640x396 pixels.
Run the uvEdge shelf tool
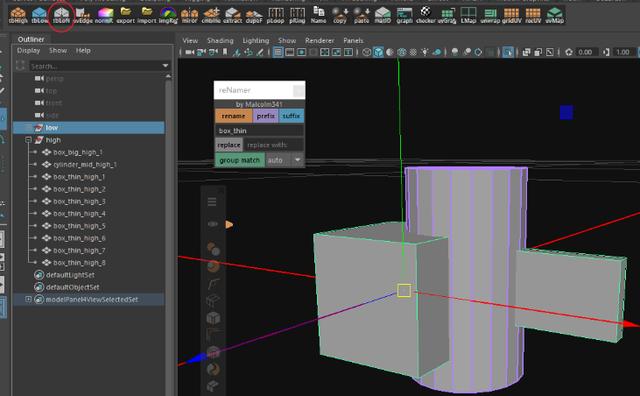(83, 15)
